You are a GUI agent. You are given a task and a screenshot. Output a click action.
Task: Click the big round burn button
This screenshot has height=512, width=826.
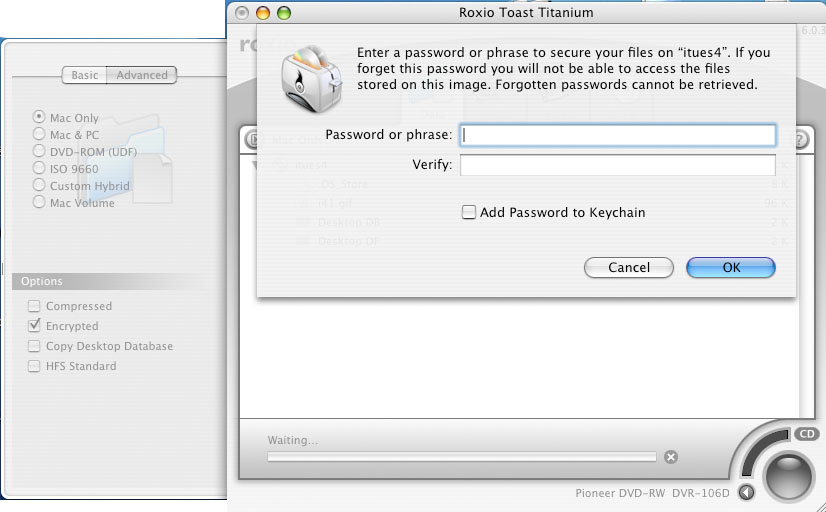click(x=788, y=477)
